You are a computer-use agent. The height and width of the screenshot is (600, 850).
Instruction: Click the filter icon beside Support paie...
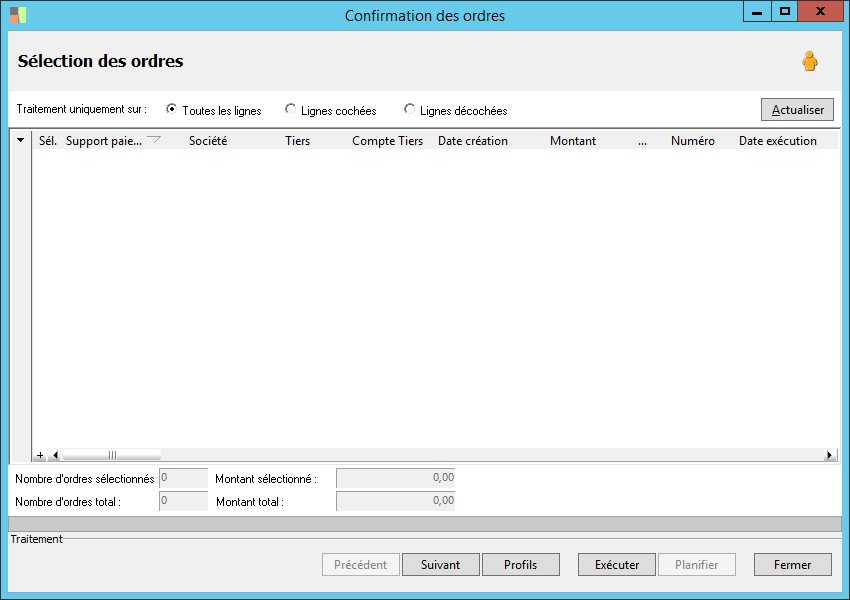(x=154, y=140)
